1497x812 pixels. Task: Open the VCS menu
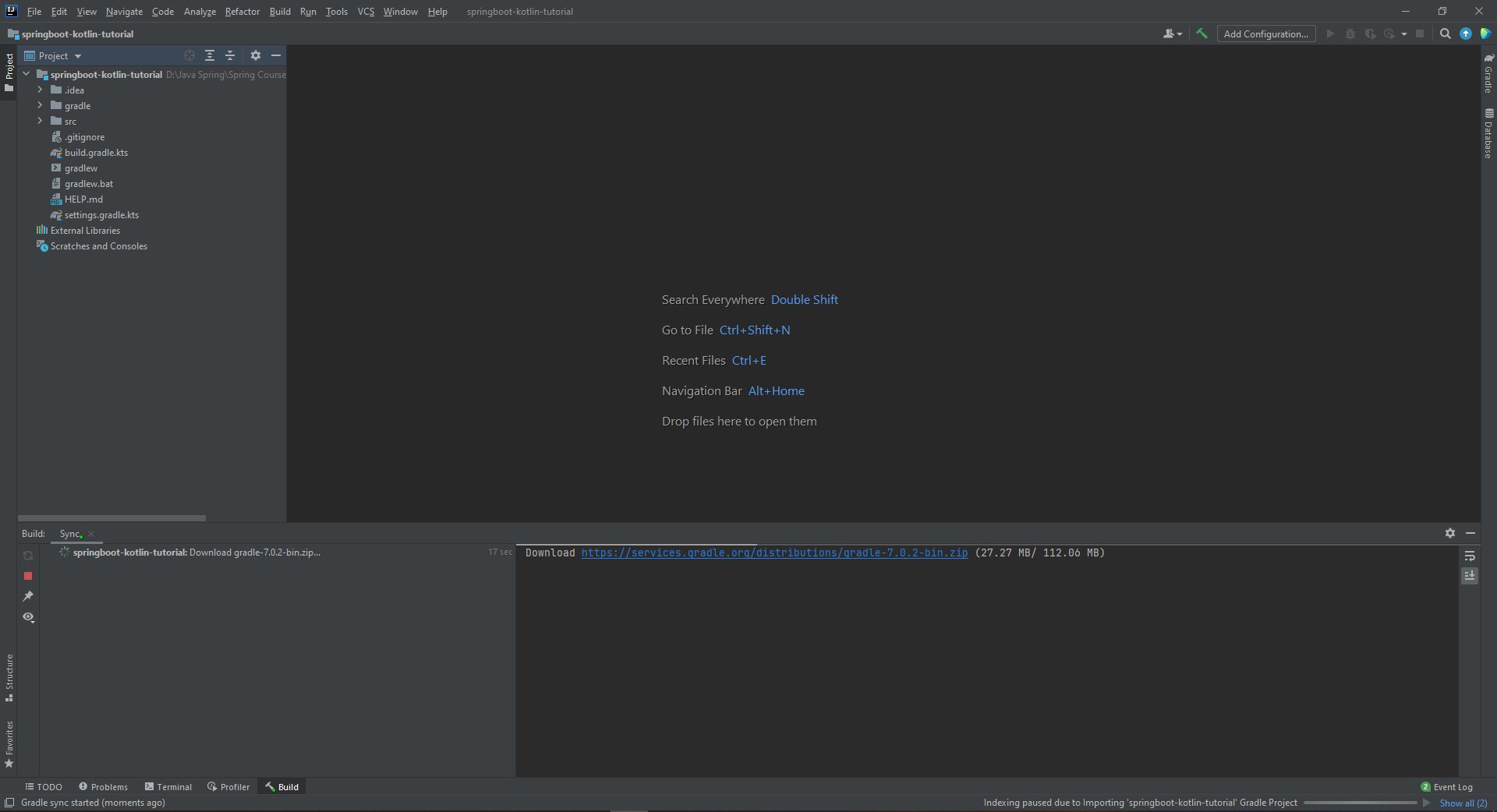(x=366, y=12)
